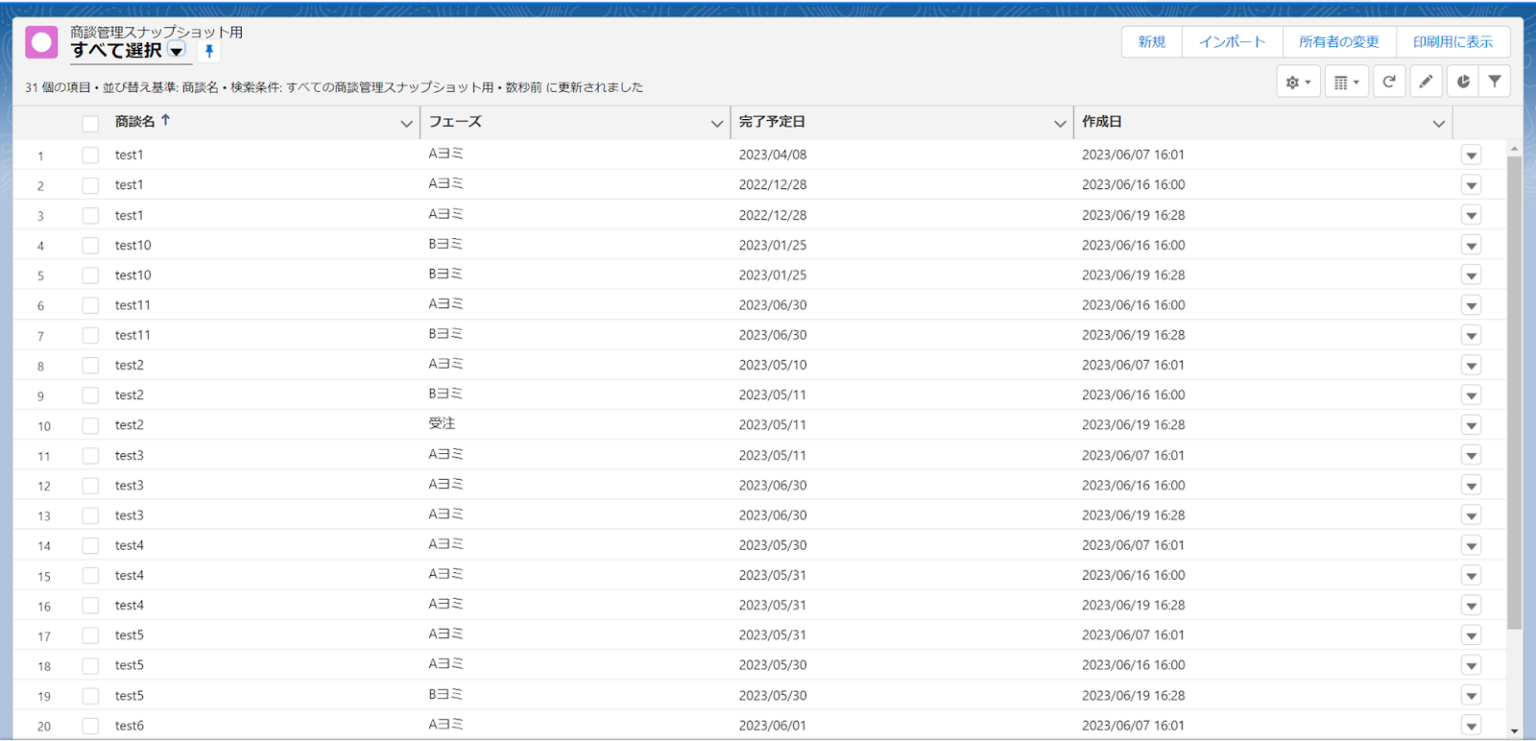Screen dimensions: 1536x741
Task: Sort by the 作成日 column header
Action: 1102,122
